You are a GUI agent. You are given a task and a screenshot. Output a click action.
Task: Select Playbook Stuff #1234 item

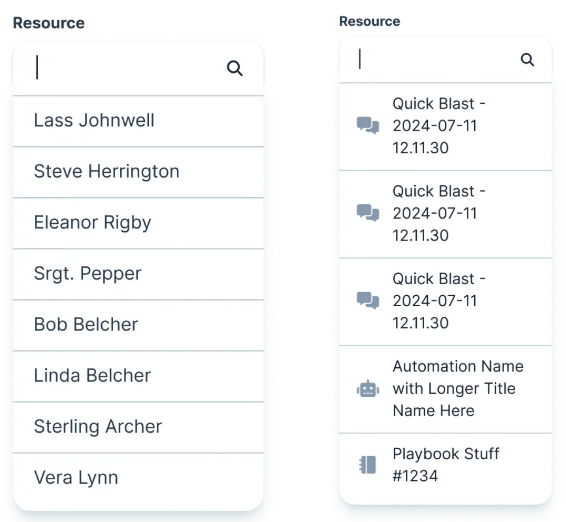445,465
